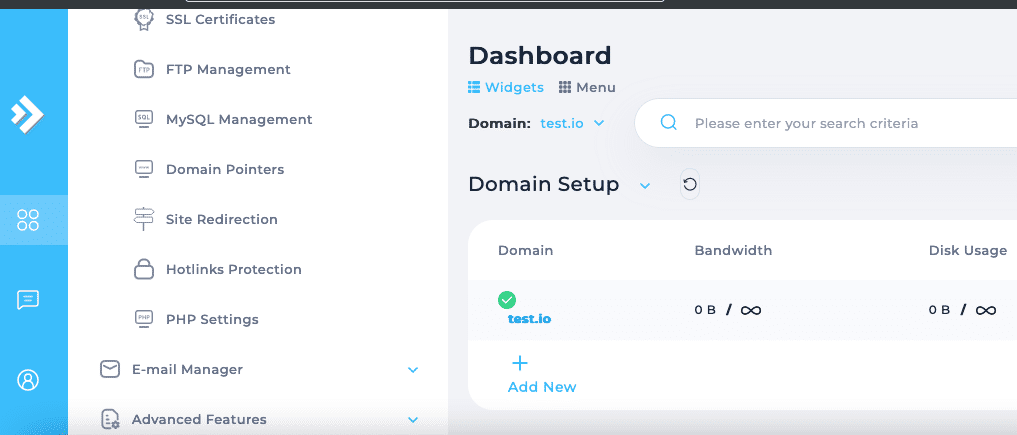Click the Advanced Features document-gear icon

(110, 419)
